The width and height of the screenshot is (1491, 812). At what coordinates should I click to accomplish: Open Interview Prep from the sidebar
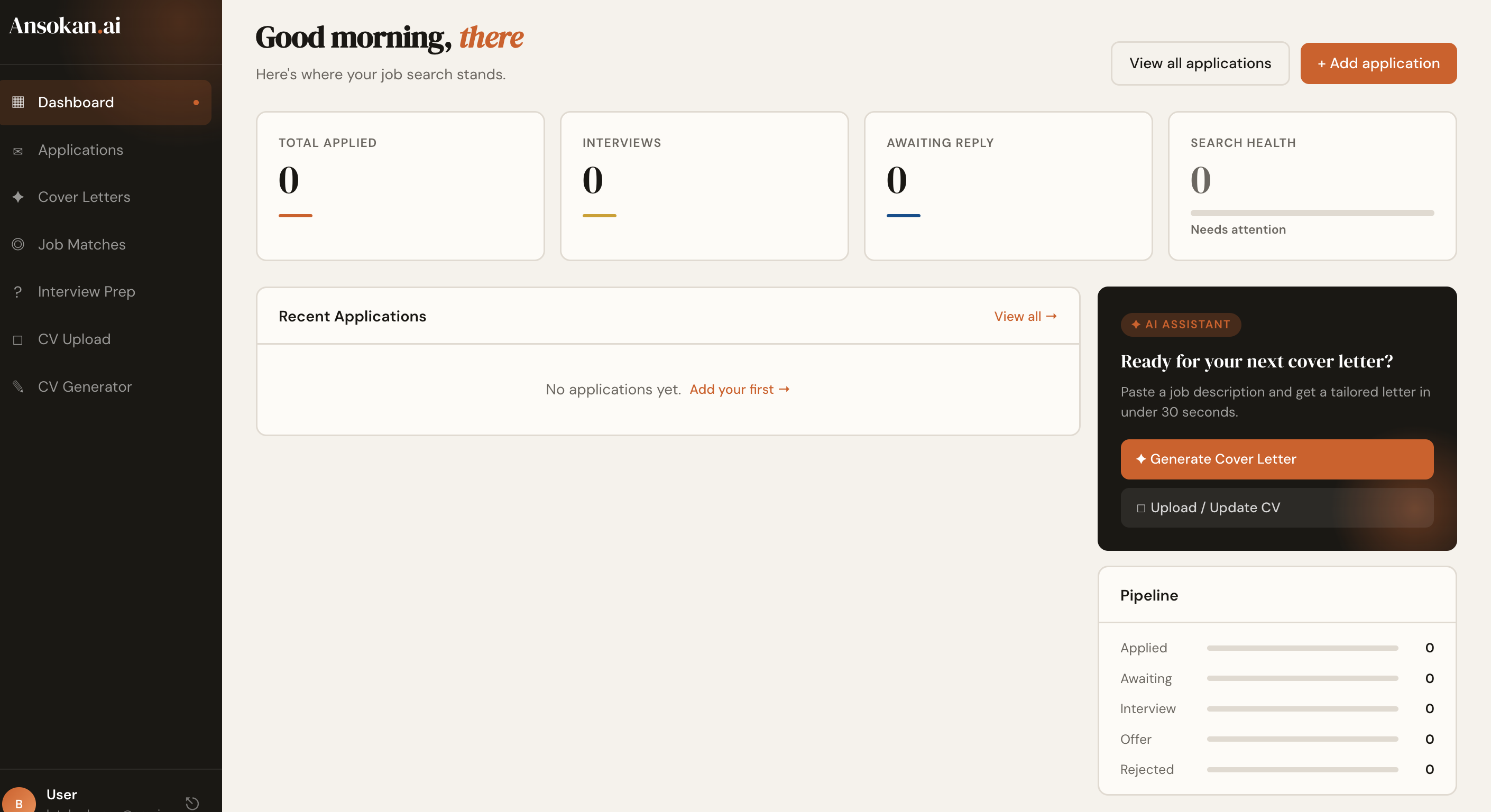pyautogui.click(x=86, y=292)
